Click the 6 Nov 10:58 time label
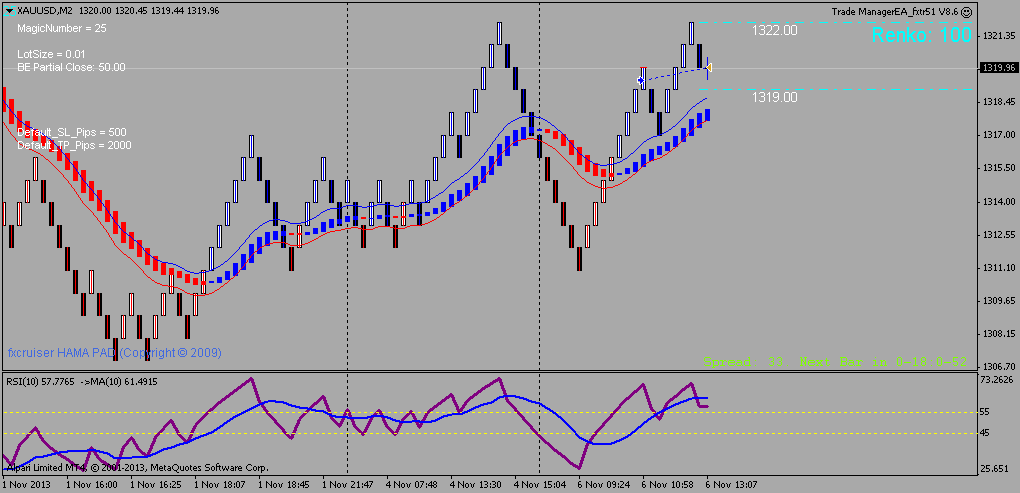The height and width of the screenshot is (493, 1020). pos(667,485)
